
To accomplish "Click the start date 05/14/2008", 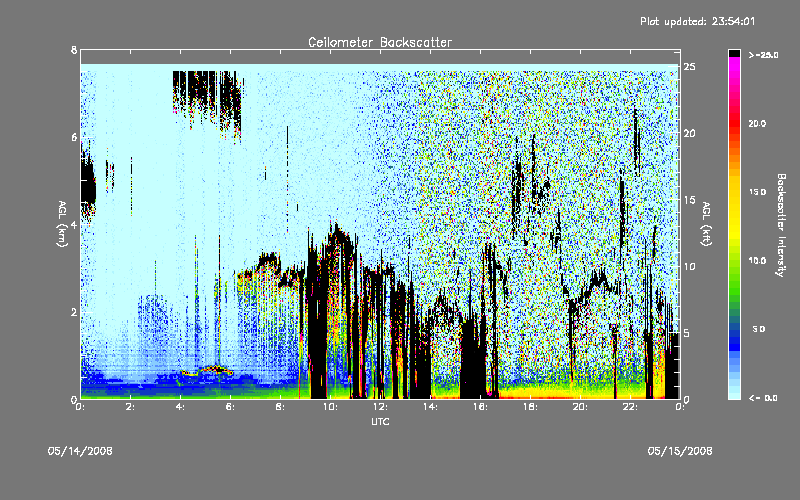I will point(80,451).
